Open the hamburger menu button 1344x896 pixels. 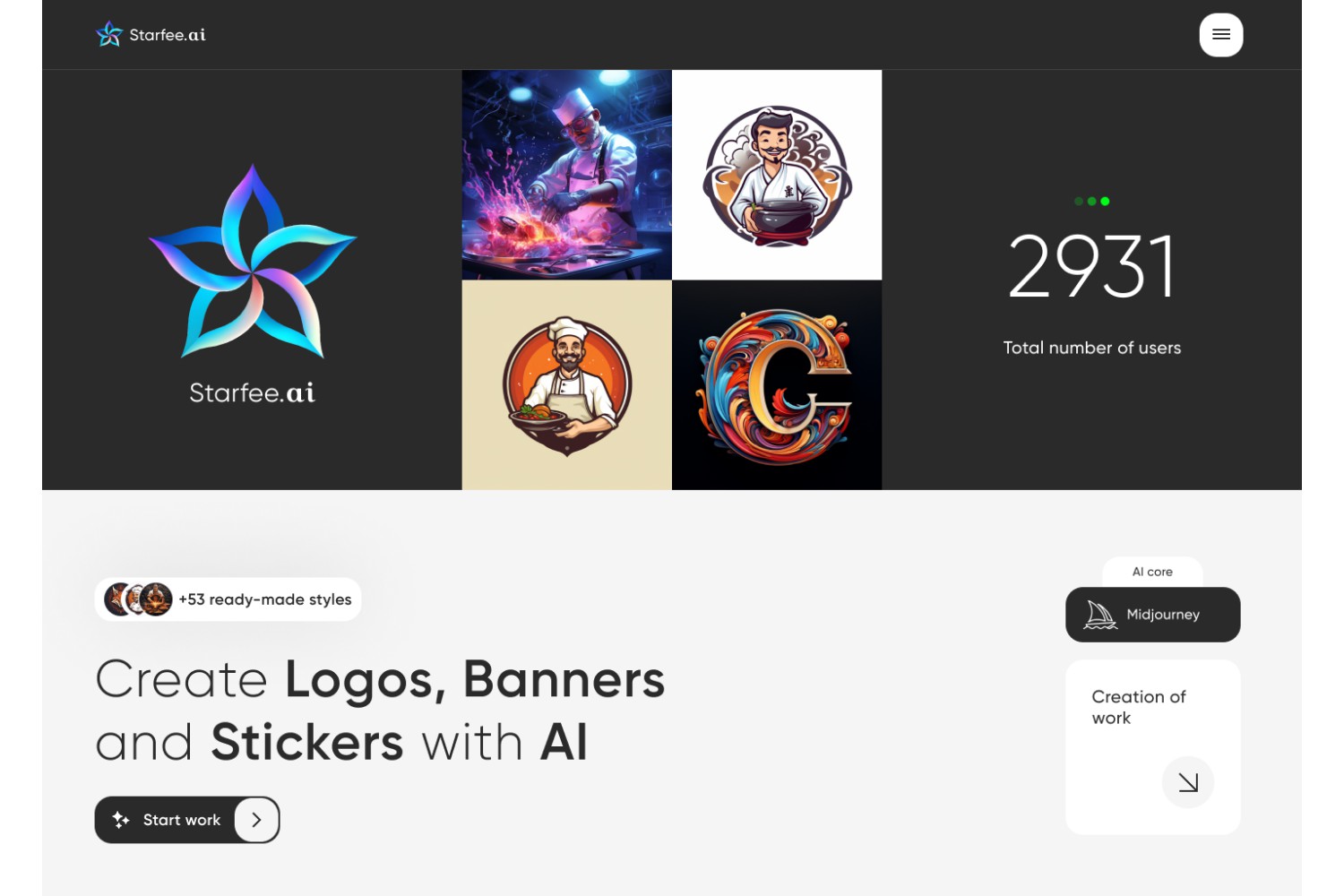pos(1220,35)
